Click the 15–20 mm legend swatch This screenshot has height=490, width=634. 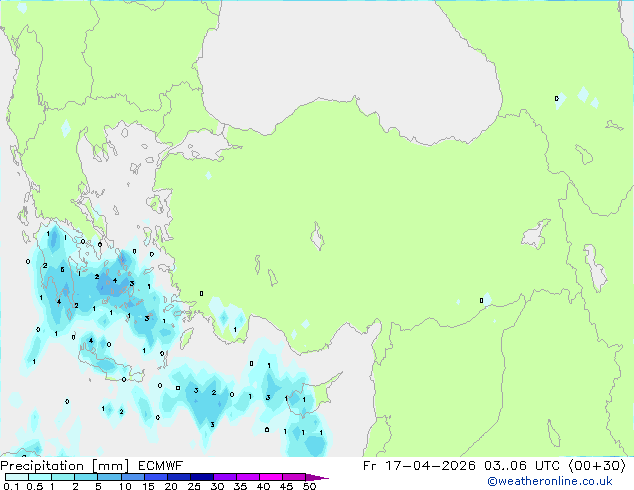(156, 477)
